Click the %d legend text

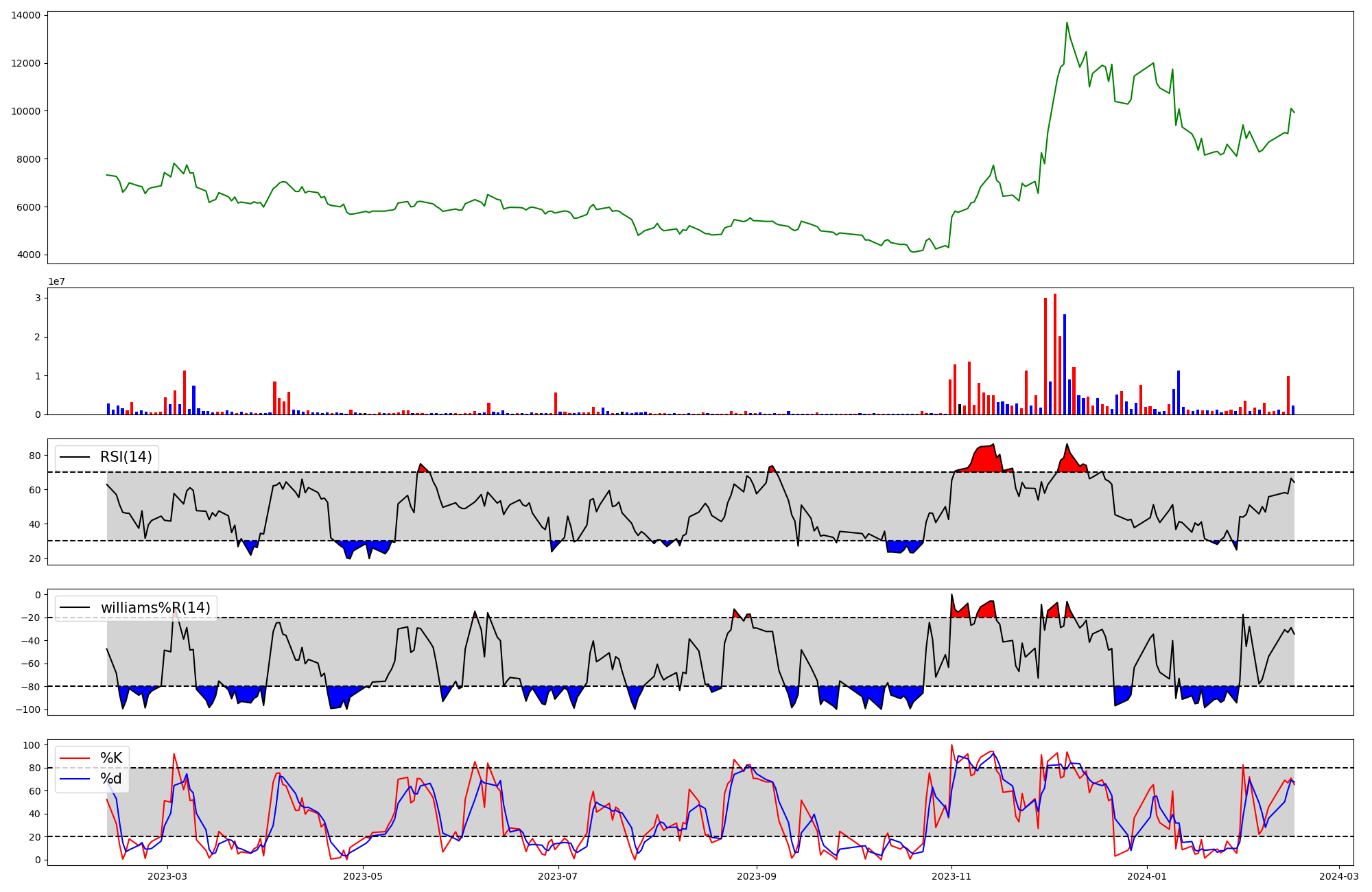(x=111, y=779)
